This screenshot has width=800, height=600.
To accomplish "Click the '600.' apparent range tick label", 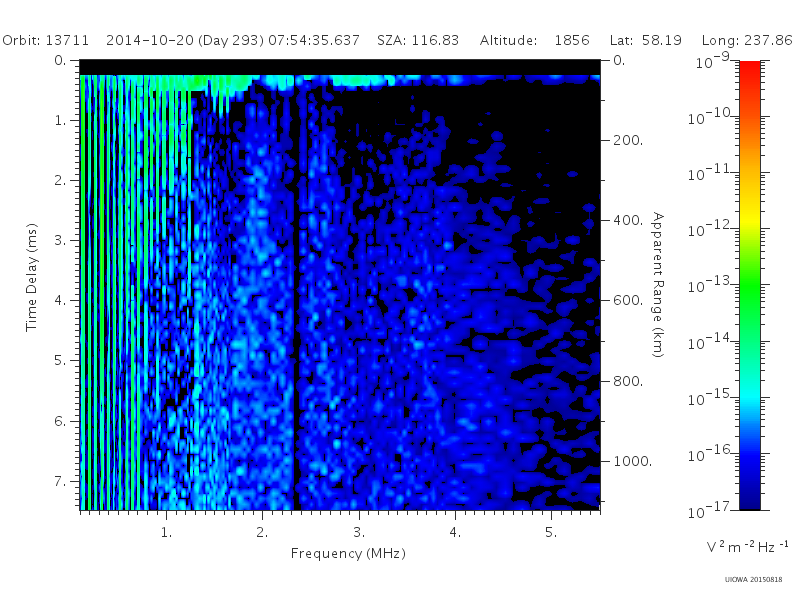I will coord(628,301).
